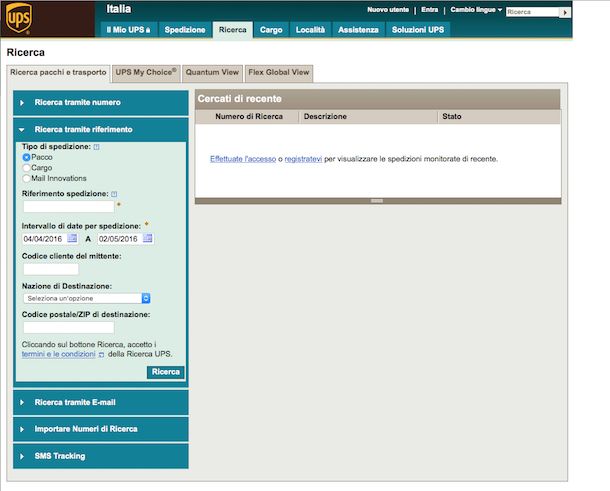Image resolution: width=610 pixels, height=491 pixels.
Task: Click registratevi link
Action: 303,159
